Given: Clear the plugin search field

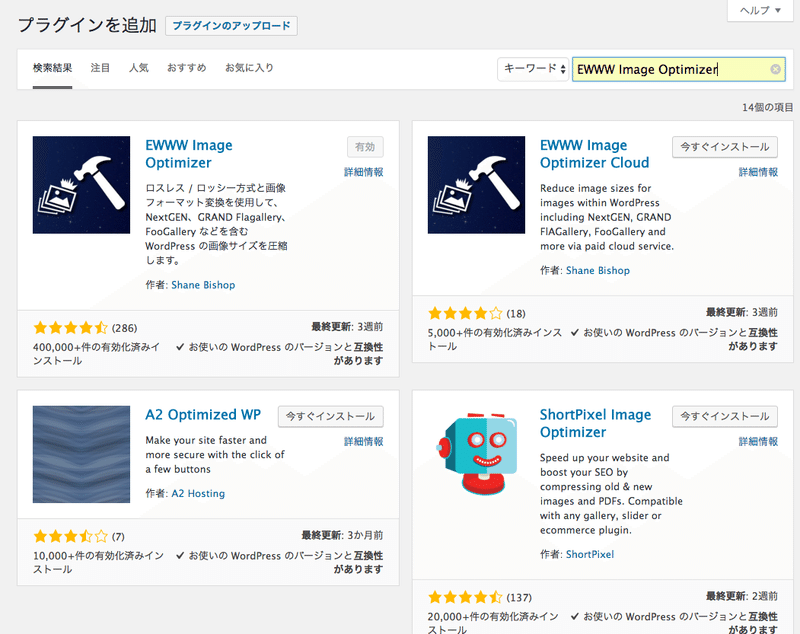Looking at the screenshot, I should pos(775,69).
